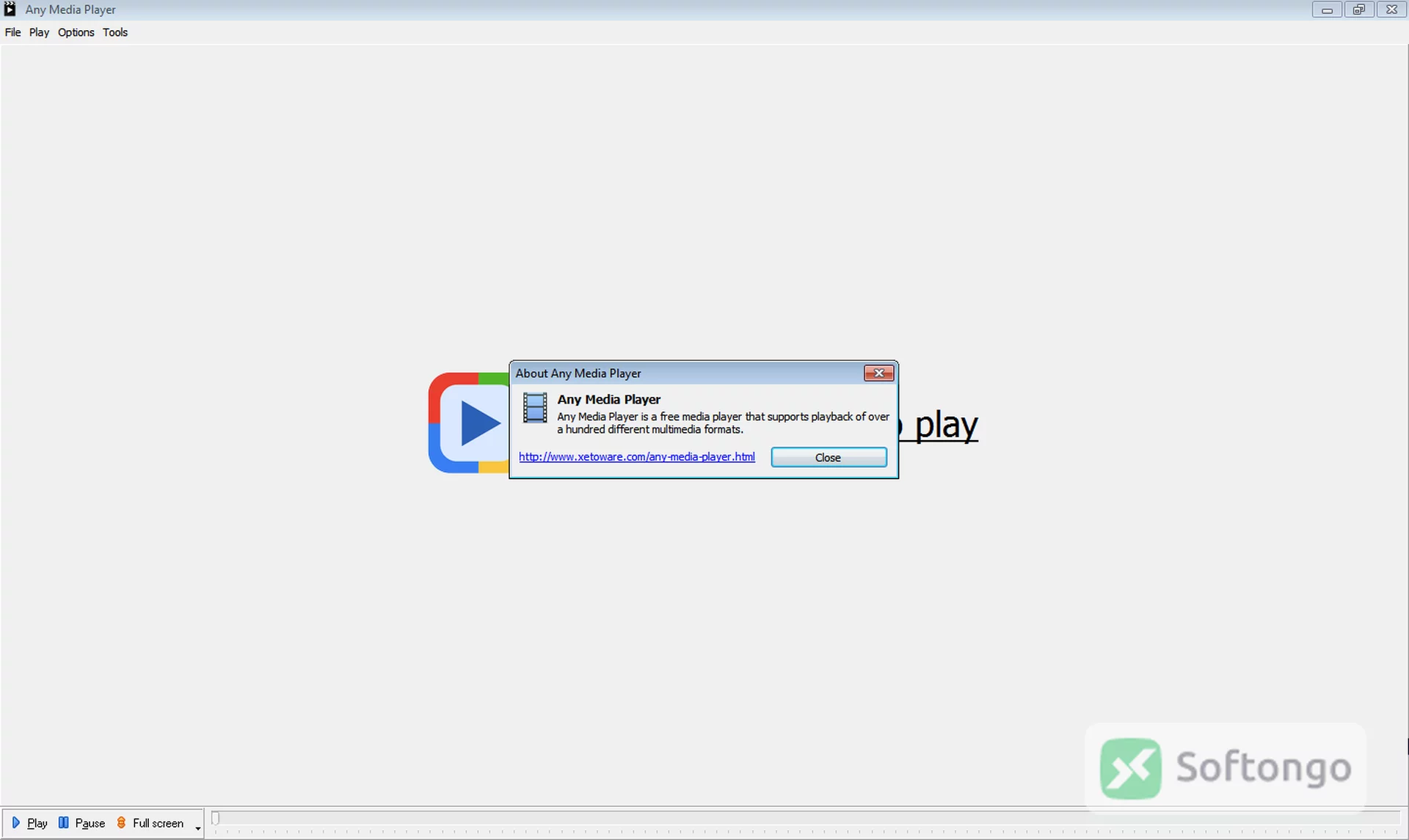Open the Play menu

point(39,32)
